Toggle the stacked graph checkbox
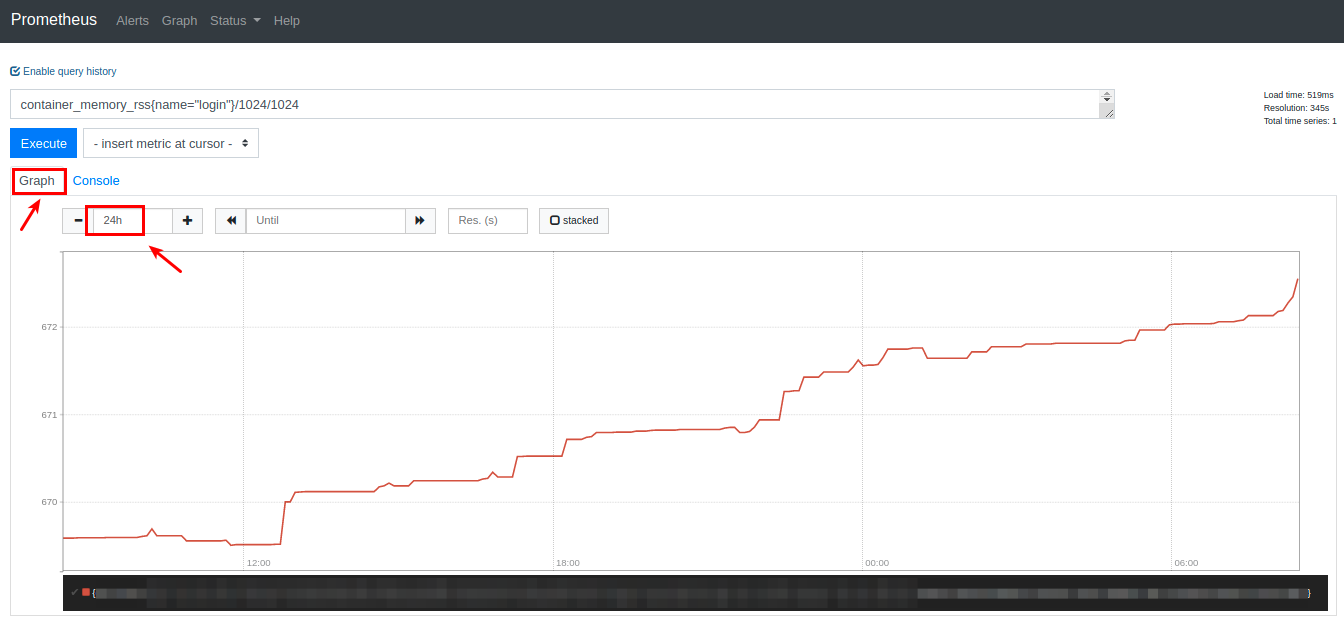 coord(555,220)
